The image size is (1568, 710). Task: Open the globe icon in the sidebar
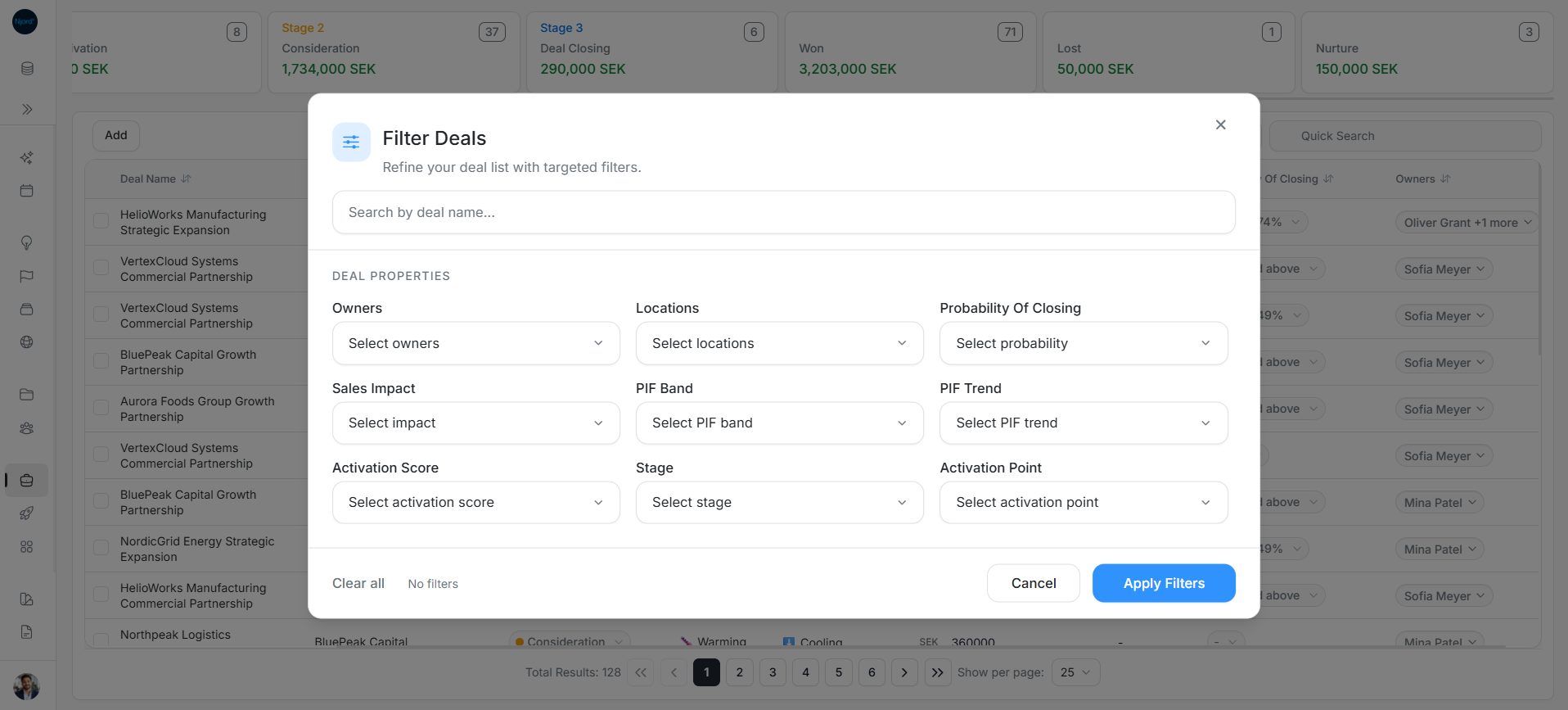pos(27,342)
